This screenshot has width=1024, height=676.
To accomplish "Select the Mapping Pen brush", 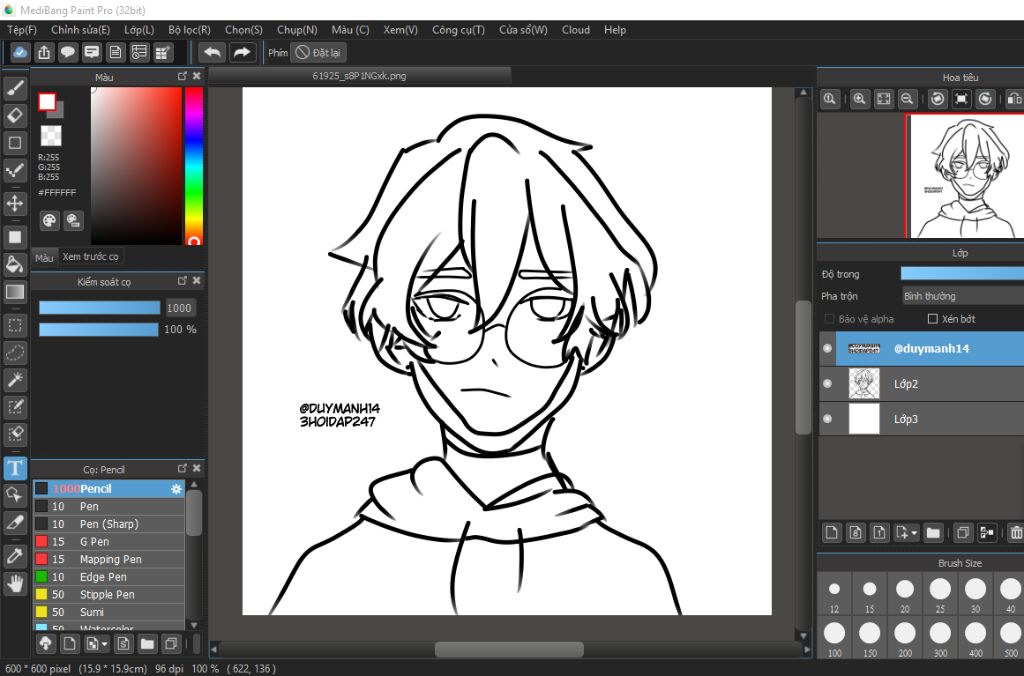I will (109, 559).
